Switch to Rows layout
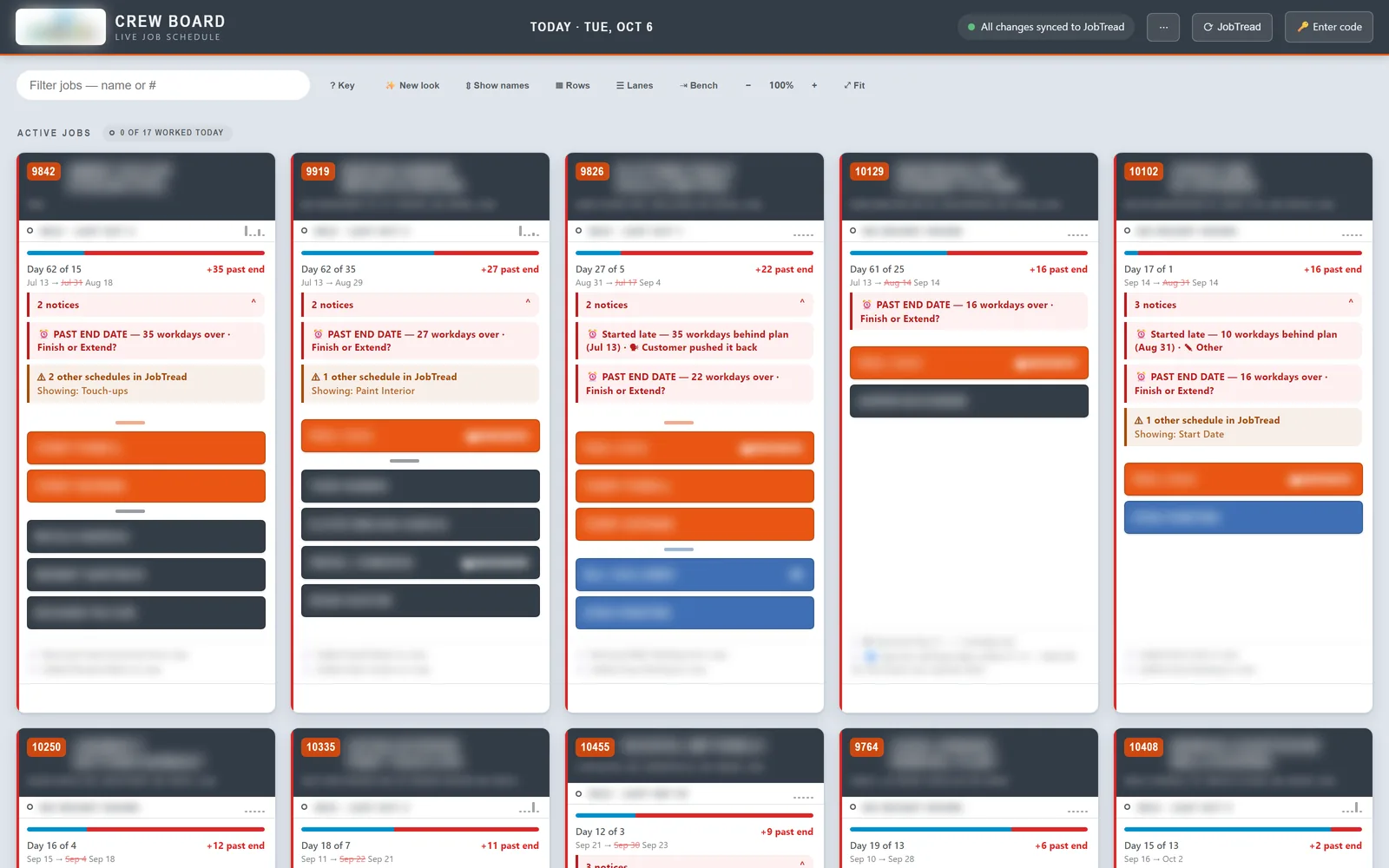This screenshot has width=1389, height=868. (573, 85)
